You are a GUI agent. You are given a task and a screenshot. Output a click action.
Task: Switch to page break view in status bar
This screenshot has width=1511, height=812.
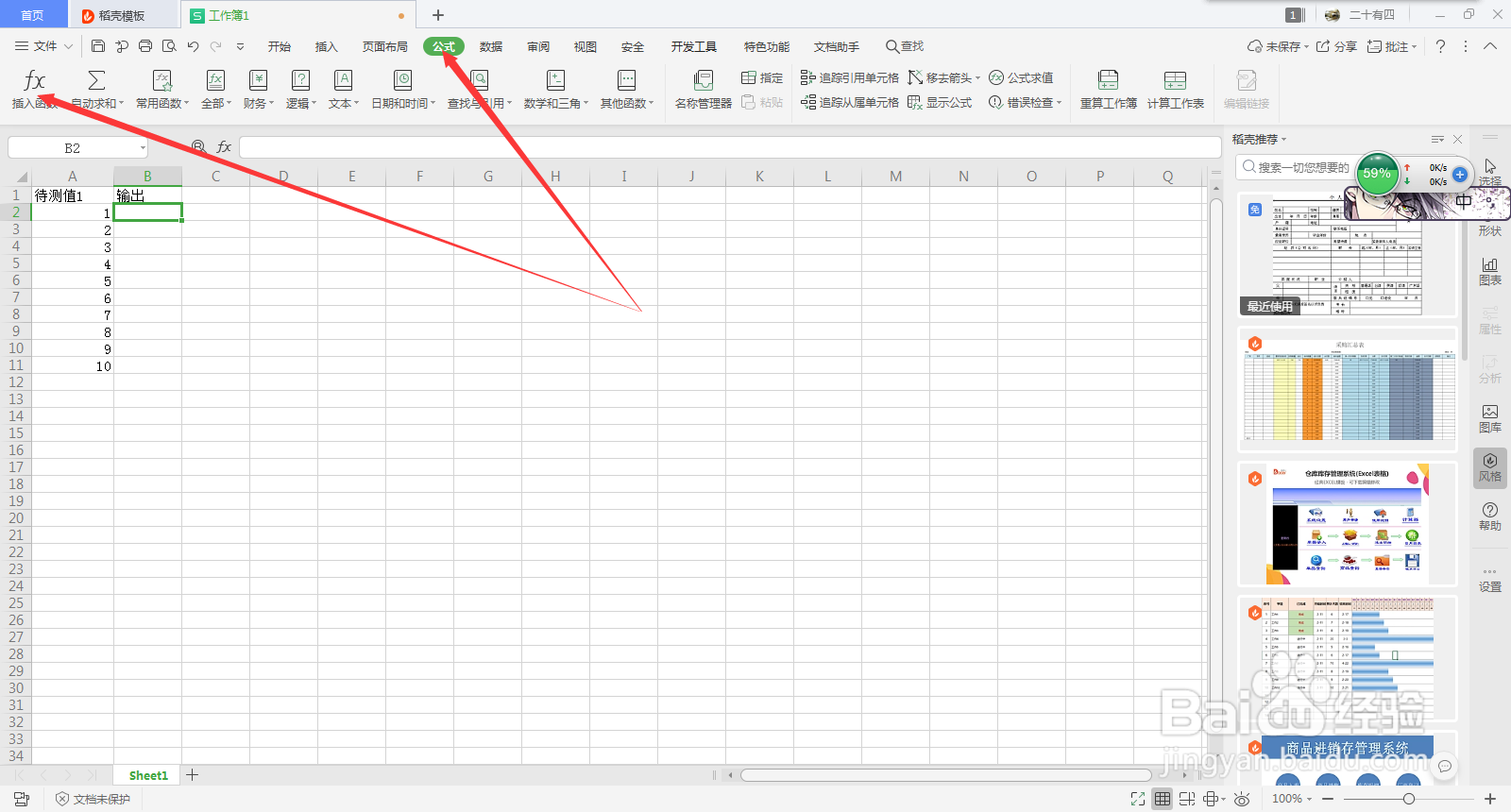[1187, 799]
